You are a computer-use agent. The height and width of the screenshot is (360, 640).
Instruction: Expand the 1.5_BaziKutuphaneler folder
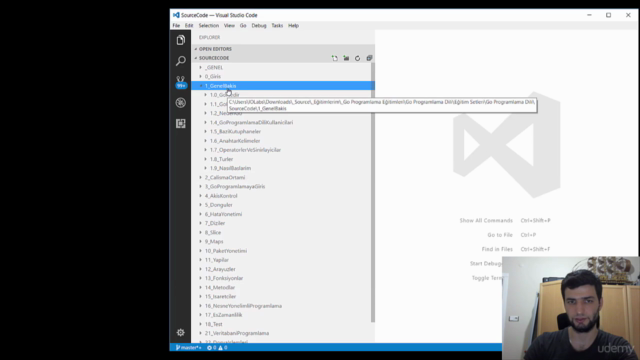(x=283, y=131)
